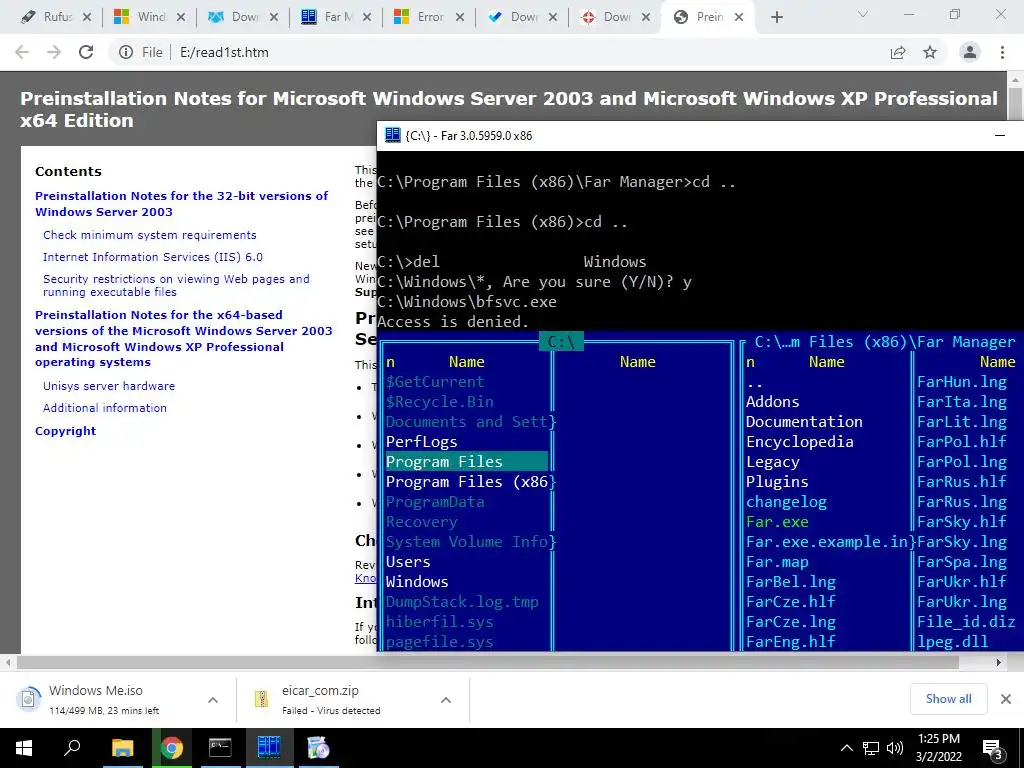
Task: Close the Rufus tab
Action: (87, 17)
